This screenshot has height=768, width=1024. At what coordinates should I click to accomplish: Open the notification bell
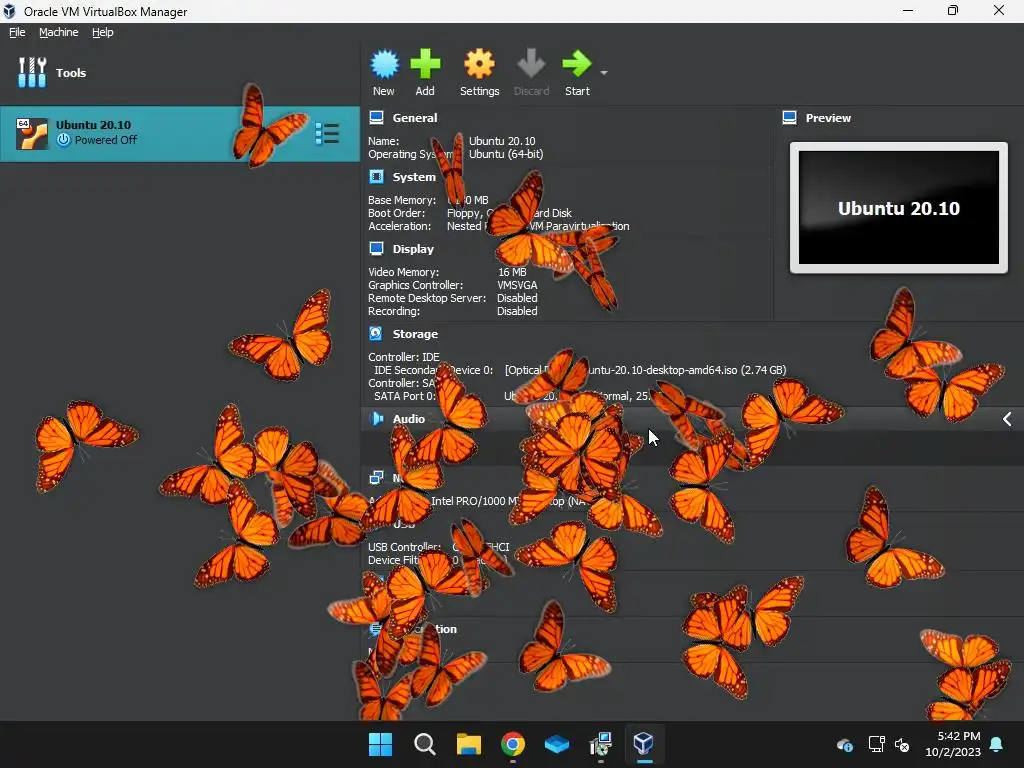[x=997, y=744]
